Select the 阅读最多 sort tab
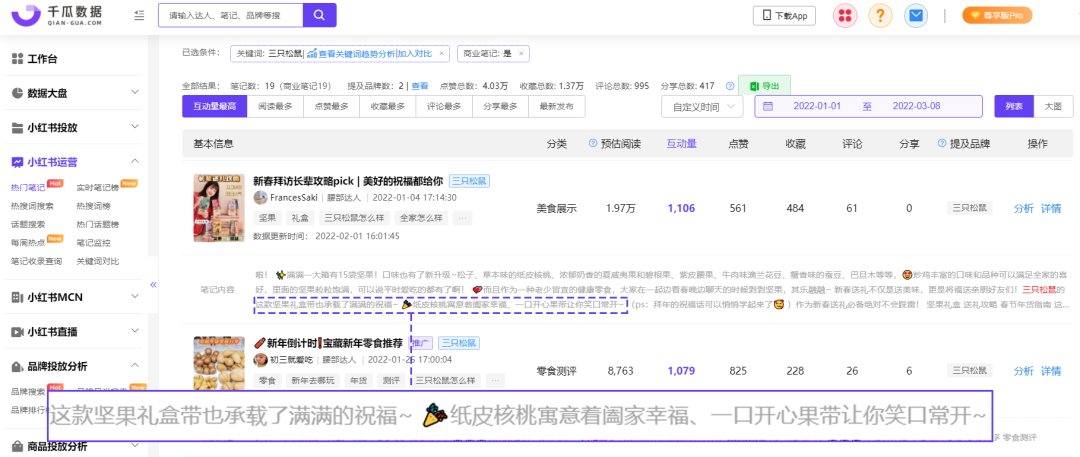The image size is (1080, 457). [x=275, y=106]
